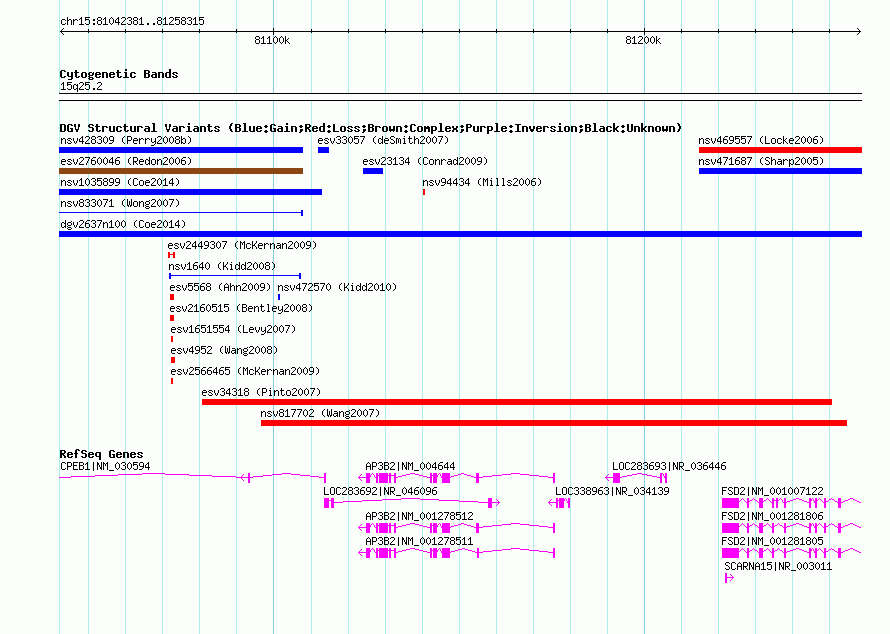Select the esv5568 (Ahn2009) label

220,287
